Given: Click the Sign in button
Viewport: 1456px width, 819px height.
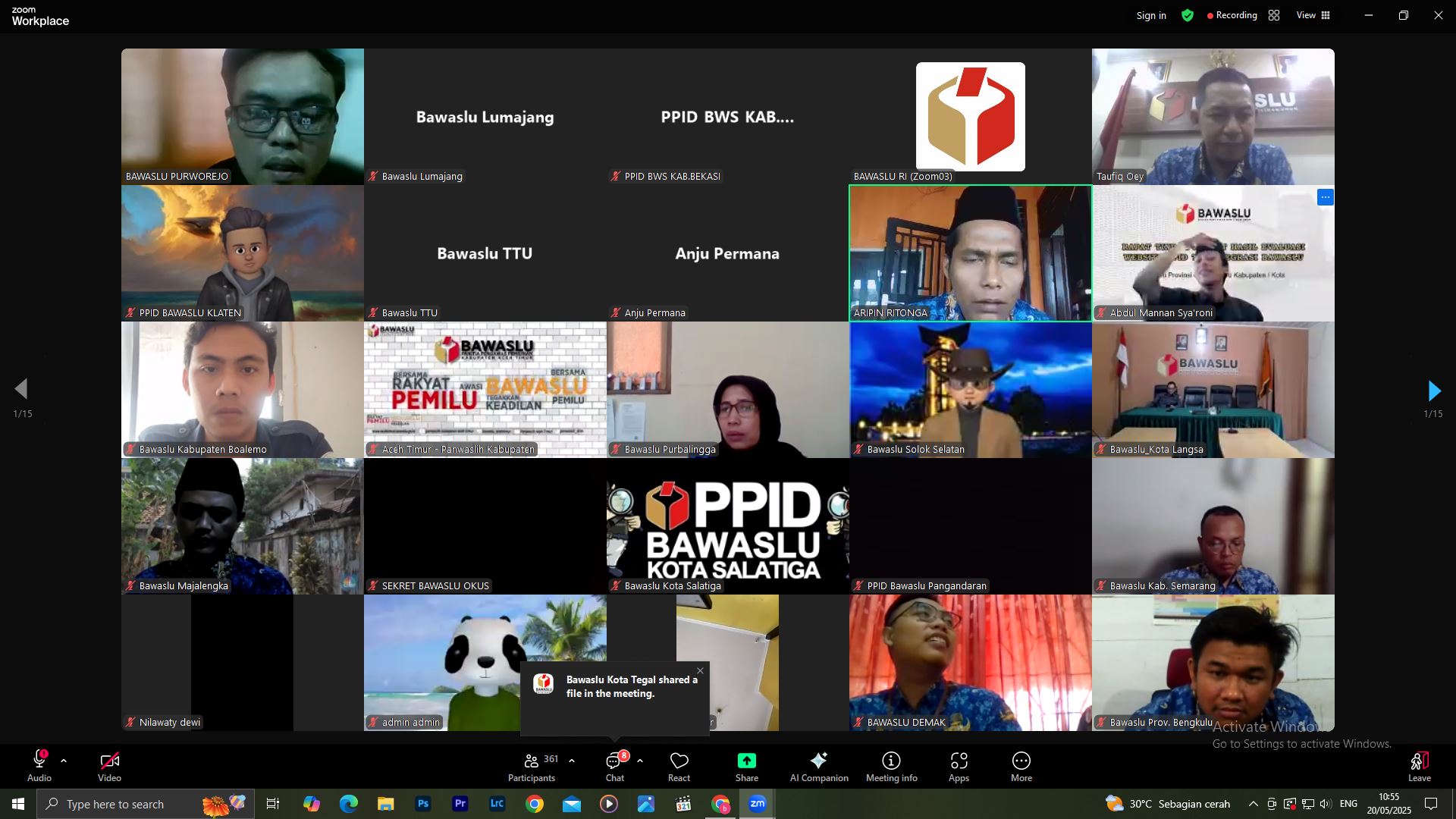Looking at the screenshot, I should pyautogui.click(x=1151, y=15).
